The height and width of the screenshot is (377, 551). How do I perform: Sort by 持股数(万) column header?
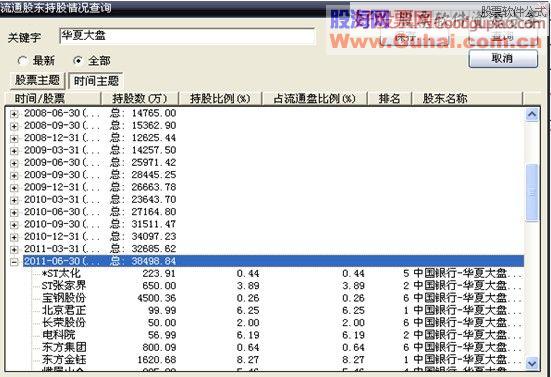(140, 98)
